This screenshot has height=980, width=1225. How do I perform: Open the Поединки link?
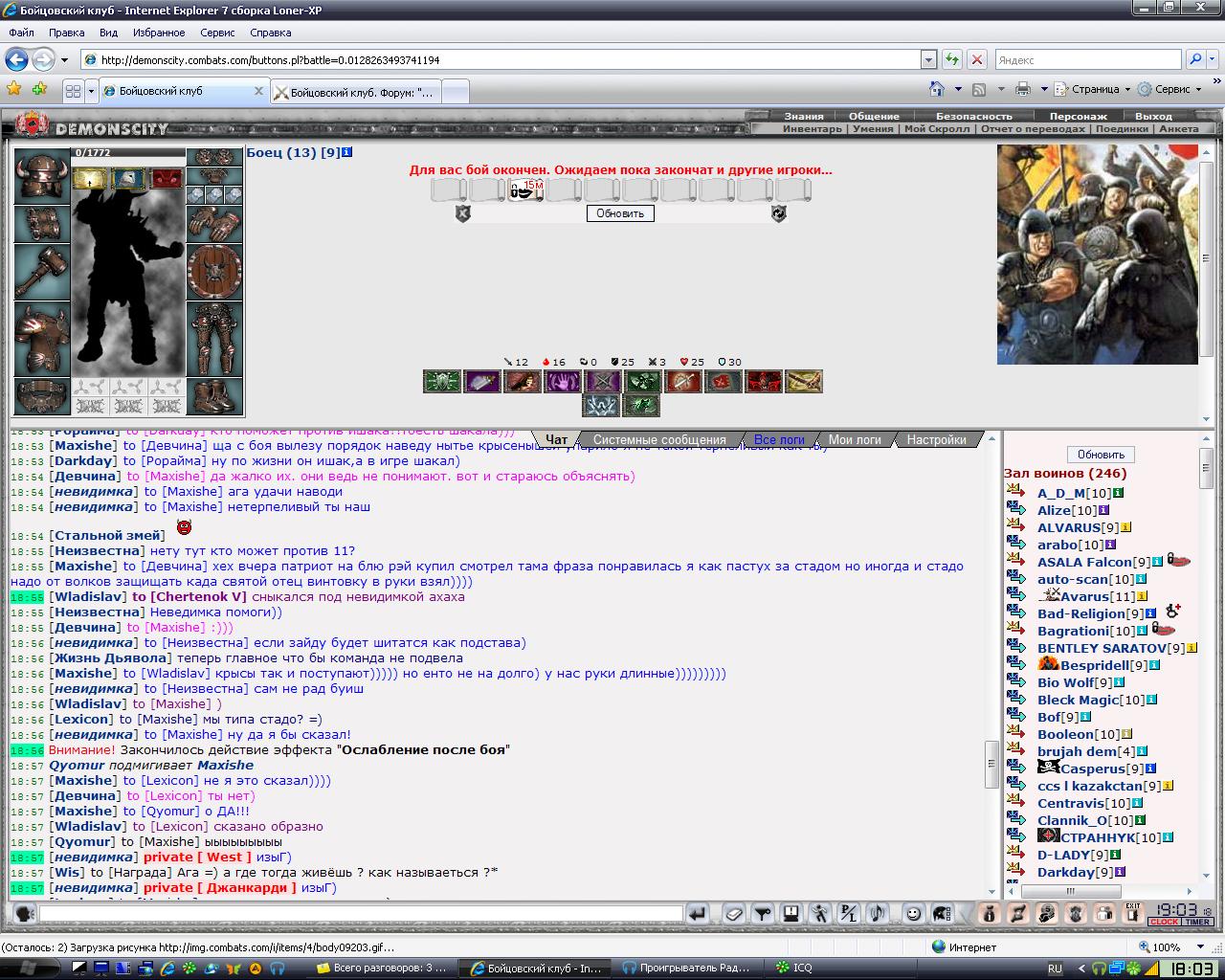(1122, 128)
